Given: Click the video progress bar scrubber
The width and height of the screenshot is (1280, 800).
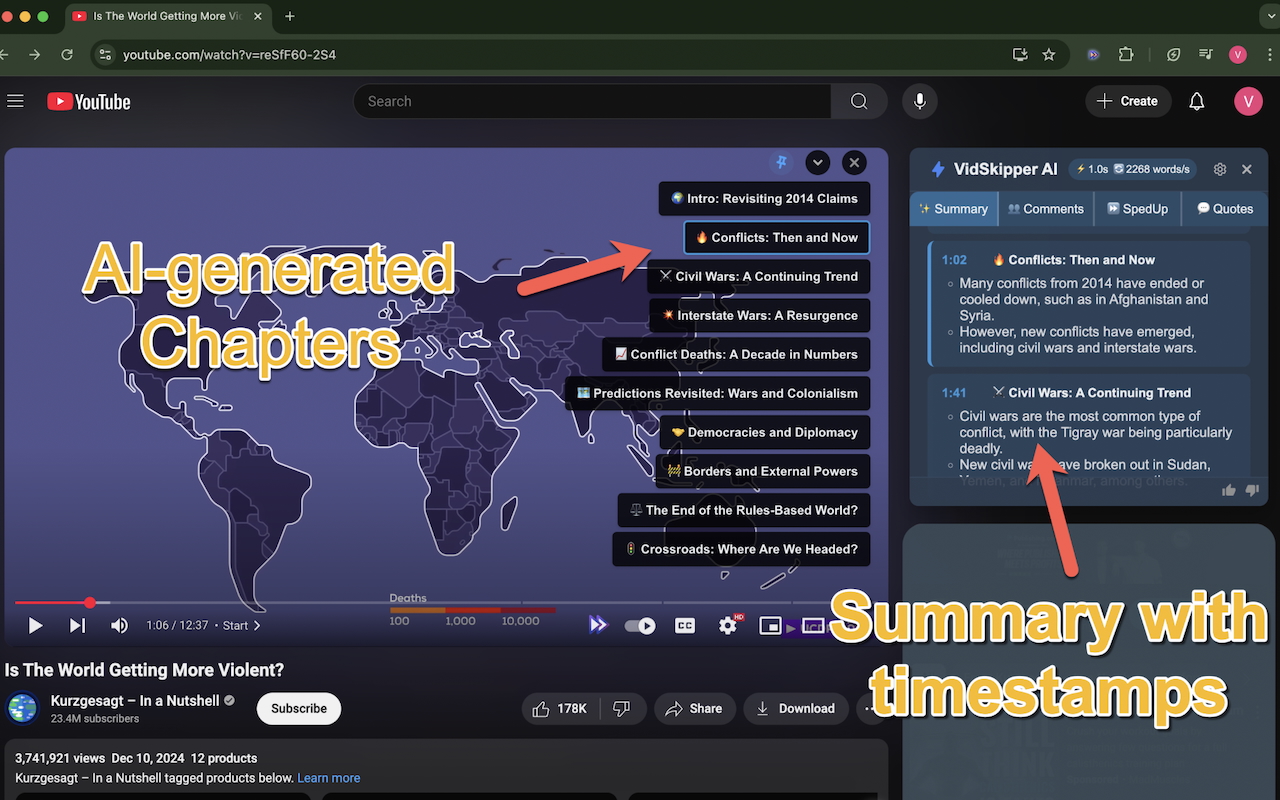Looking at the screenshot, I should pos(90,602).
